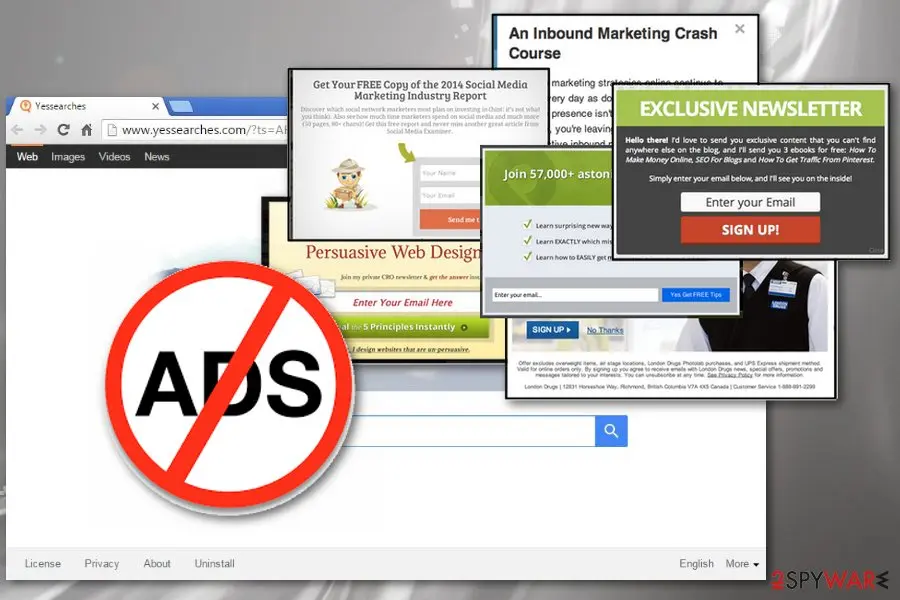
Task: Click the blue SIGN UP button
Action: pyautogui.click(x=552, y=330)
